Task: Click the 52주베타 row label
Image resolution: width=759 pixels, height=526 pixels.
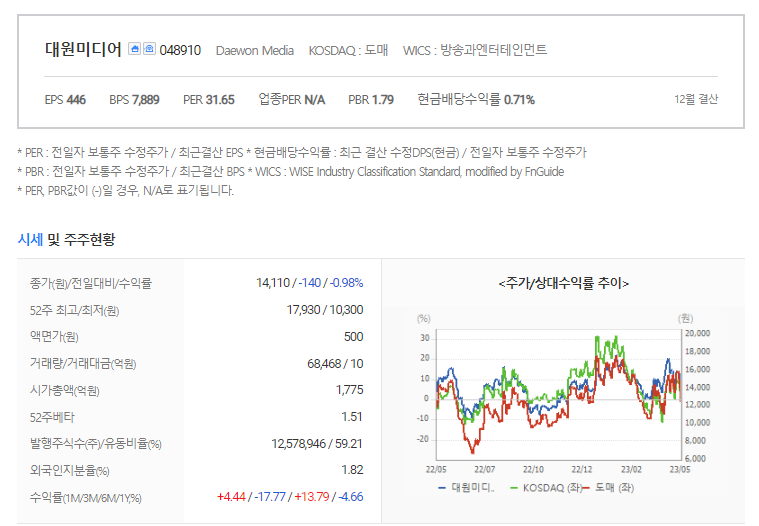Action: tap(52, 417)
